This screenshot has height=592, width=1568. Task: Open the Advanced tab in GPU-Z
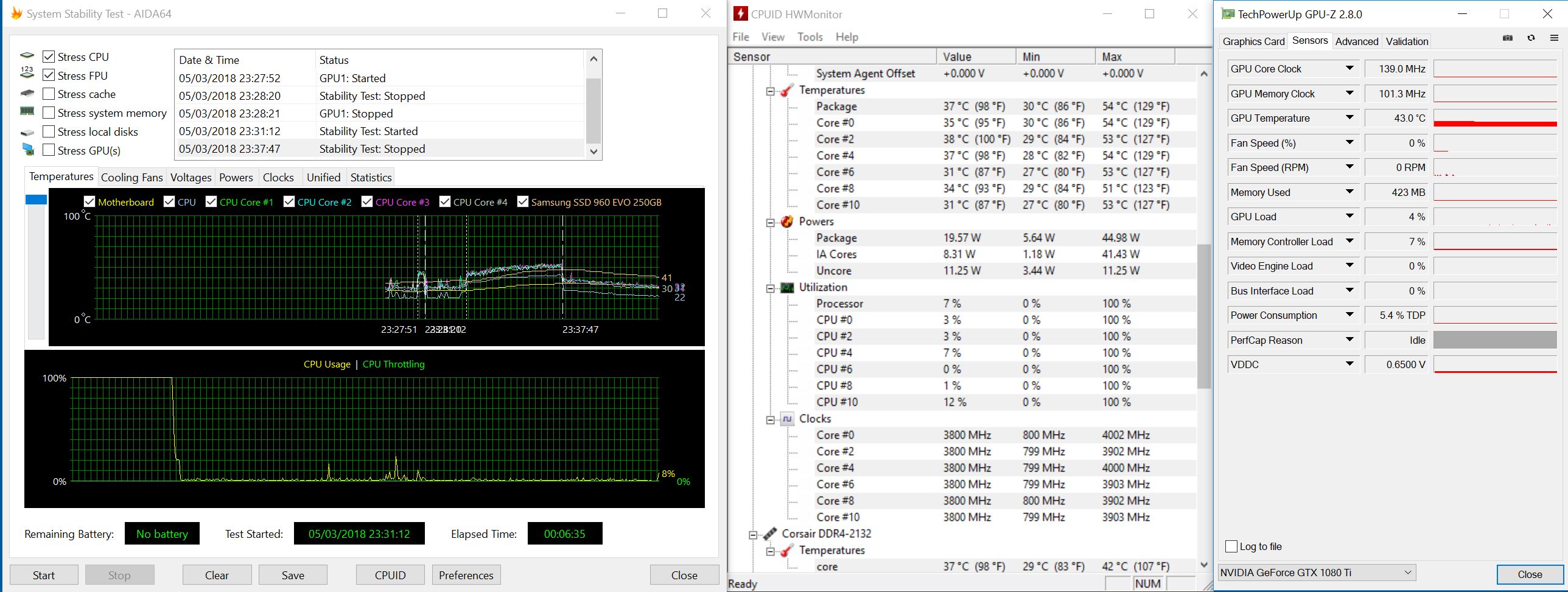tap(1357, 41)
